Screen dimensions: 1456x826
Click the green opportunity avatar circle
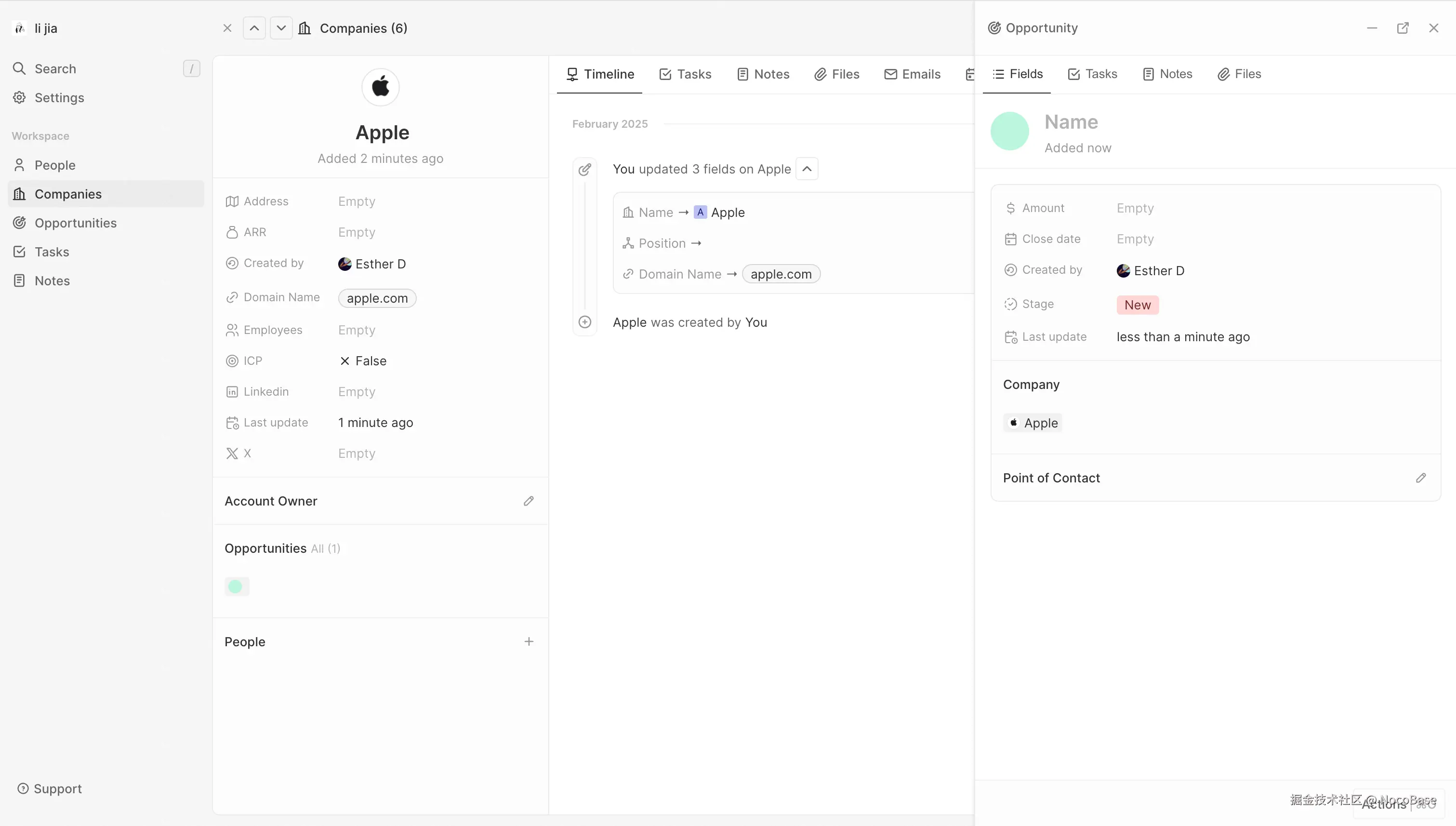tap(1010, 131)
